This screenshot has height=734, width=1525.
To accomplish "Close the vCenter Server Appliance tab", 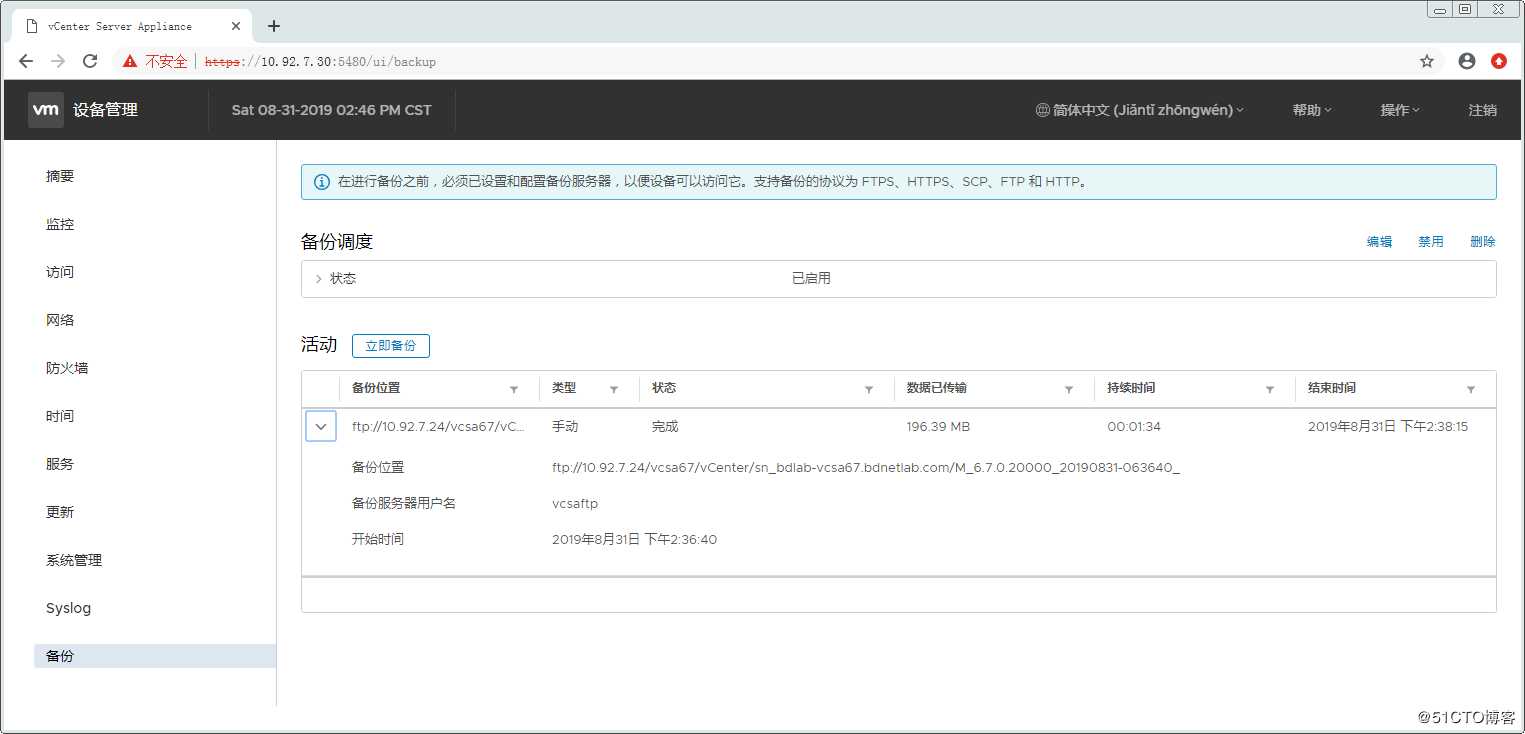I will coord(237,26).
